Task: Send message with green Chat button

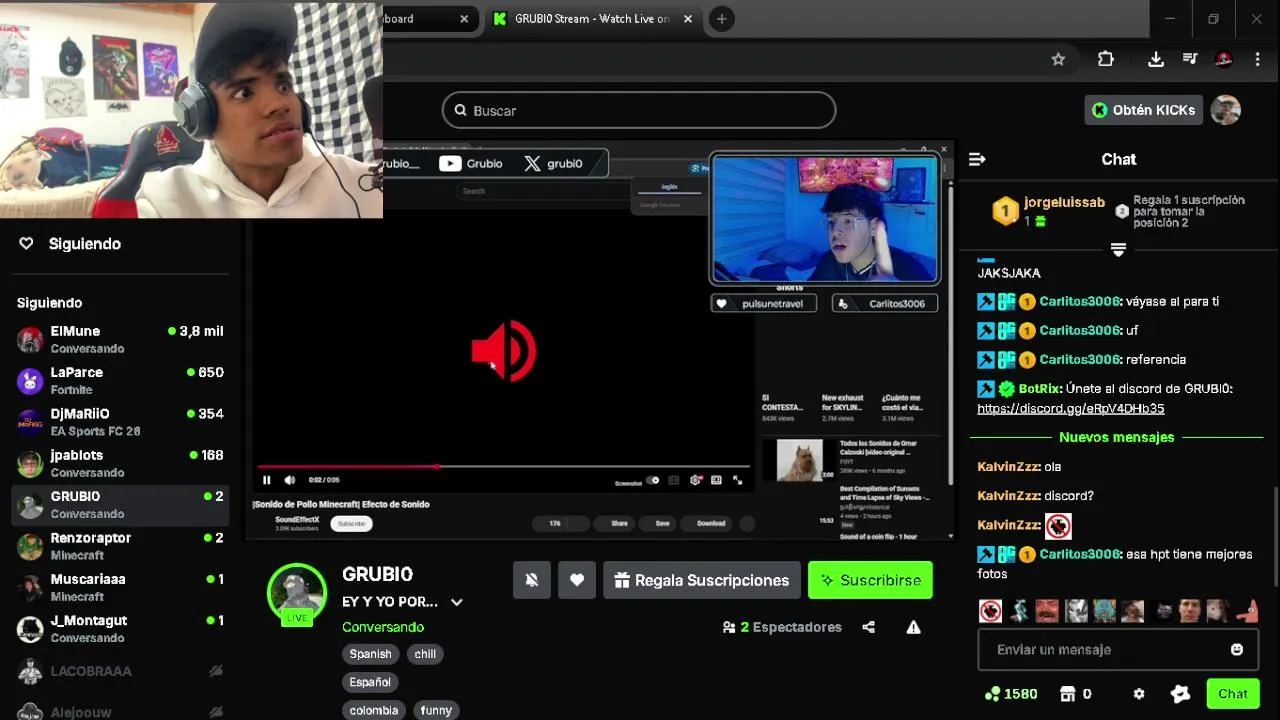Action: (x=1232, y=694)
